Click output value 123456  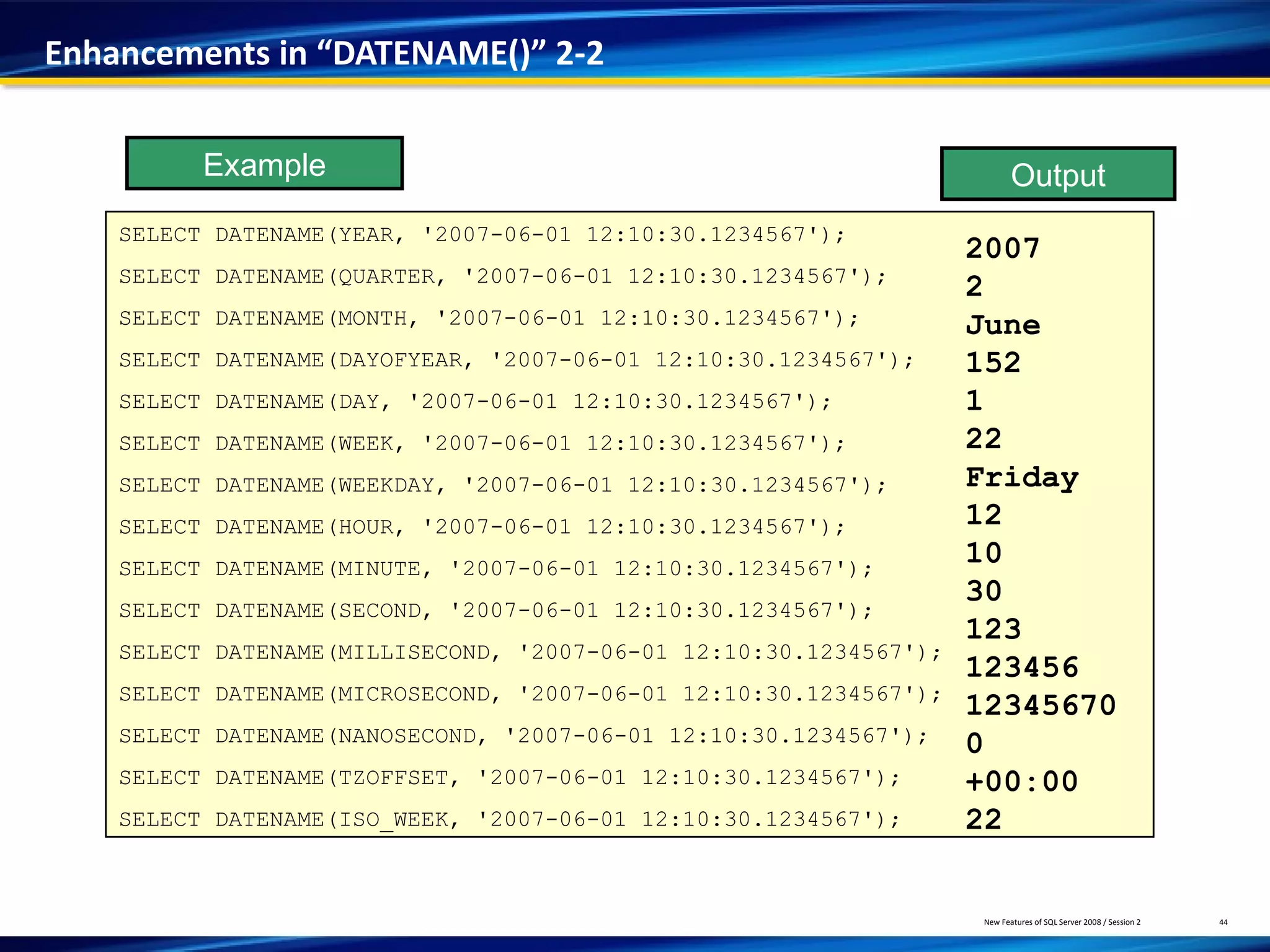(x=1022, y=668)
